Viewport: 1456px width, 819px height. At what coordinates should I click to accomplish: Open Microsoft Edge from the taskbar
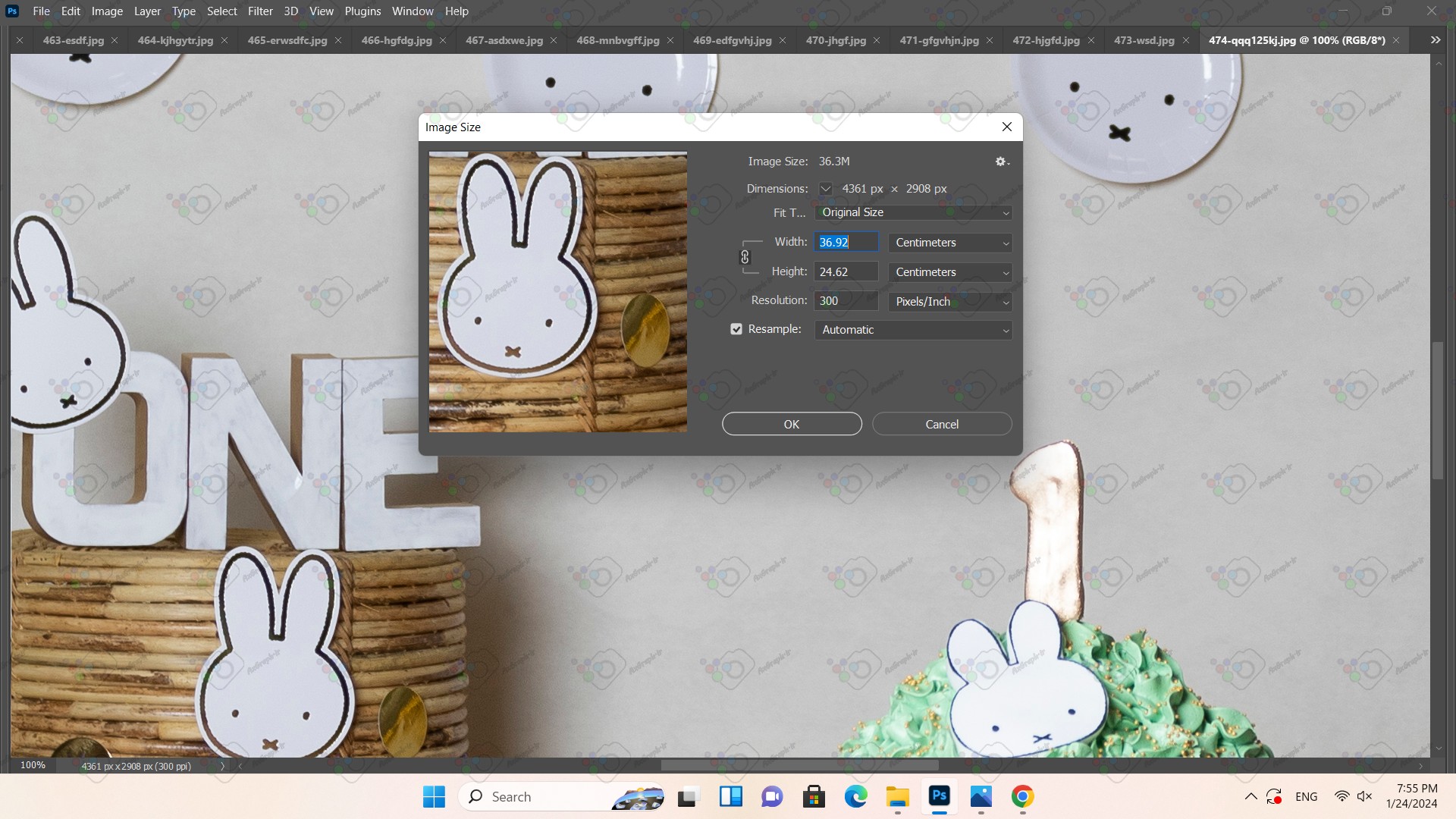856,796
